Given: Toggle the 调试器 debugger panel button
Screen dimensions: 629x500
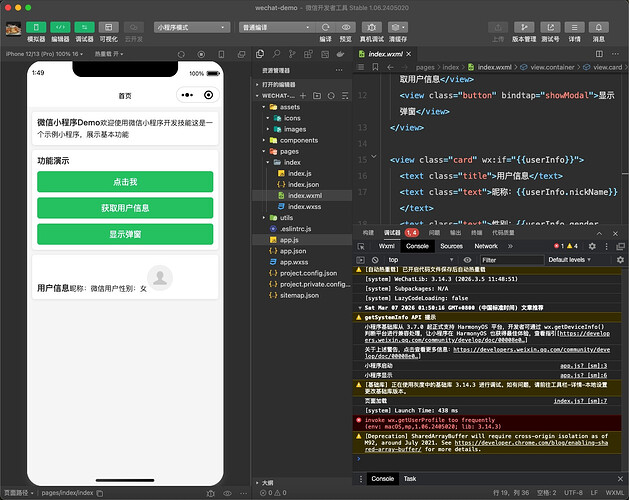Looking at the screenshot, I should coord(84,27).
